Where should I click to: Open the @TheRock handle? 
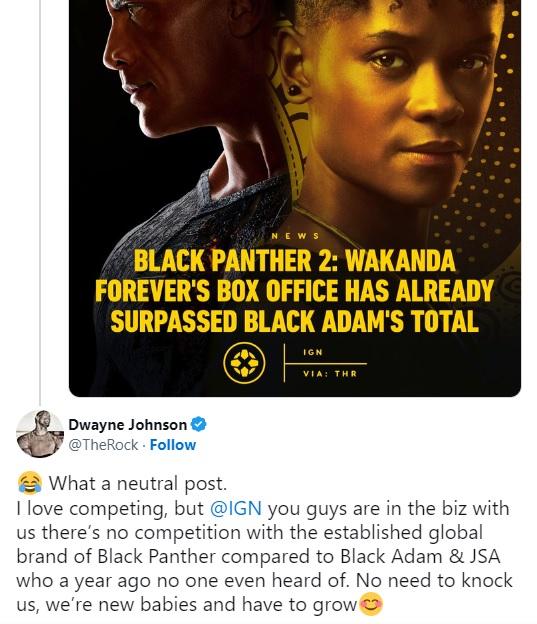pos(103,445)
